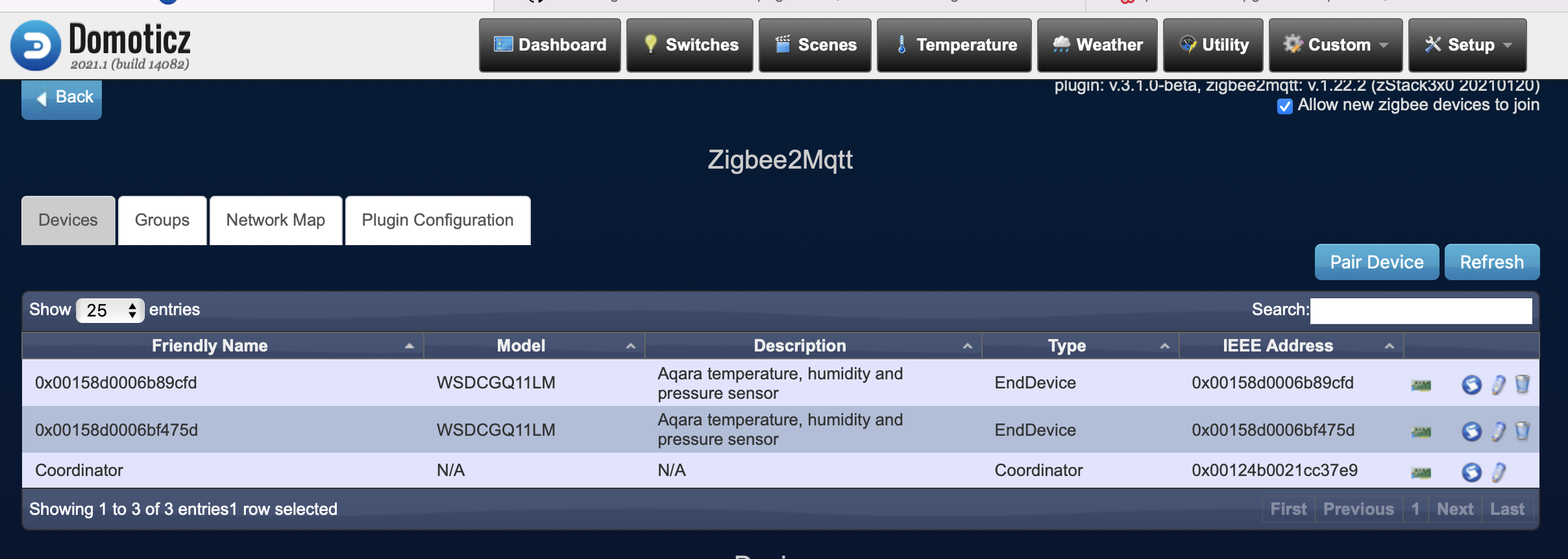Open the Scenes page
The image size is (1568, 559).
pyautogui.click(x=815, y=45)
